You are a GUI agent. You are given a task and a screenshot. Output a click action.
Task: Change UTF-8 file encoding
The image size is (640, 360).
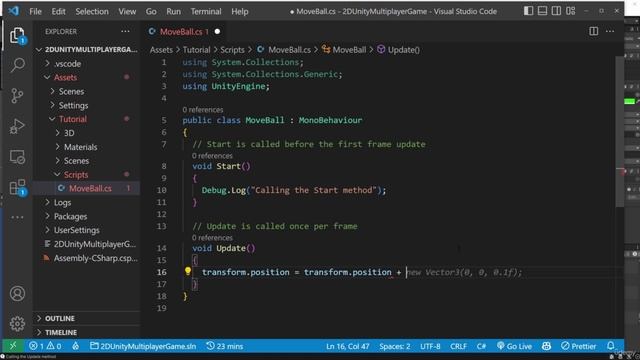point(430,346)
